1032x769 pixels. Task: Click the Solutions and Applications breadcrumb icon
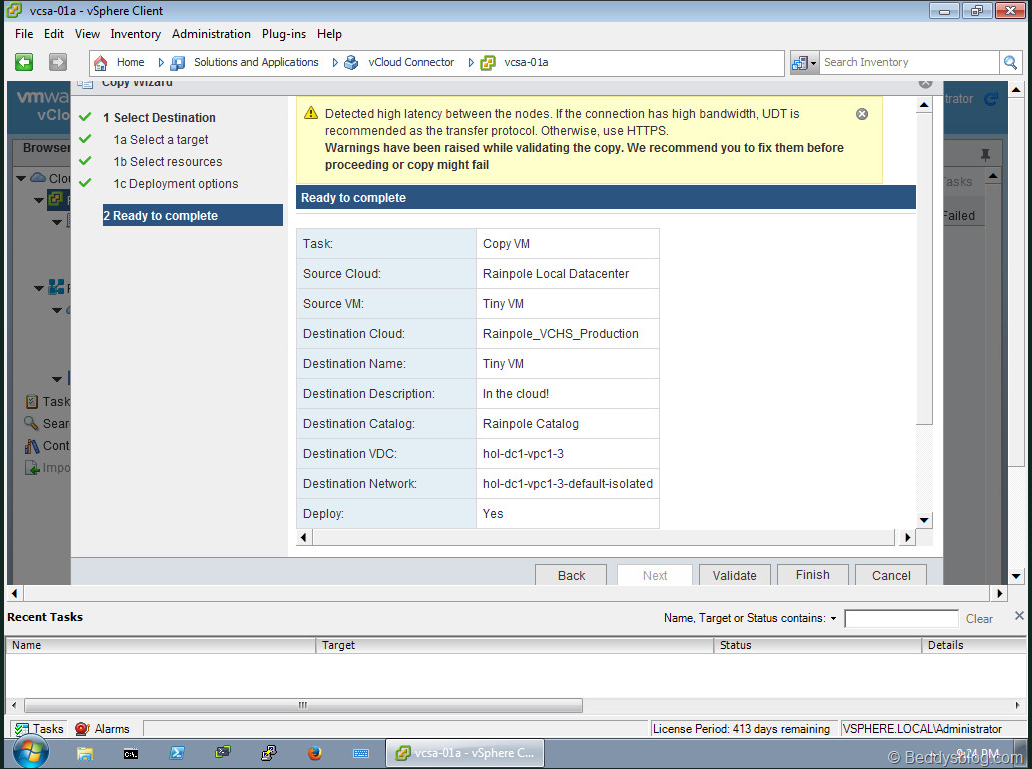(x=178, y=63)
